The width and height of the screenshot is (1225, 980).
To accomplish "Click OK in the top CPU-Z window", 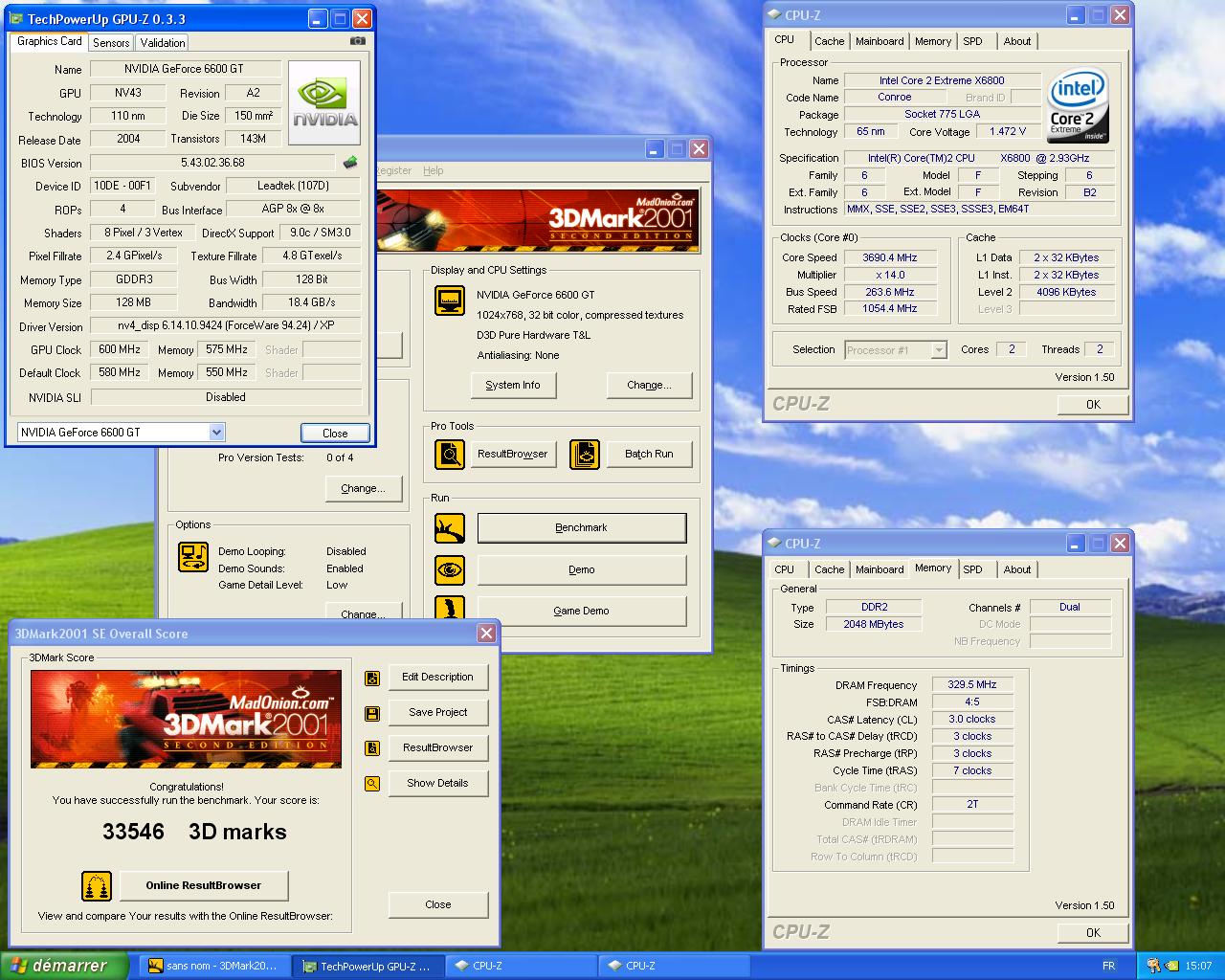I will (1093, 405).
